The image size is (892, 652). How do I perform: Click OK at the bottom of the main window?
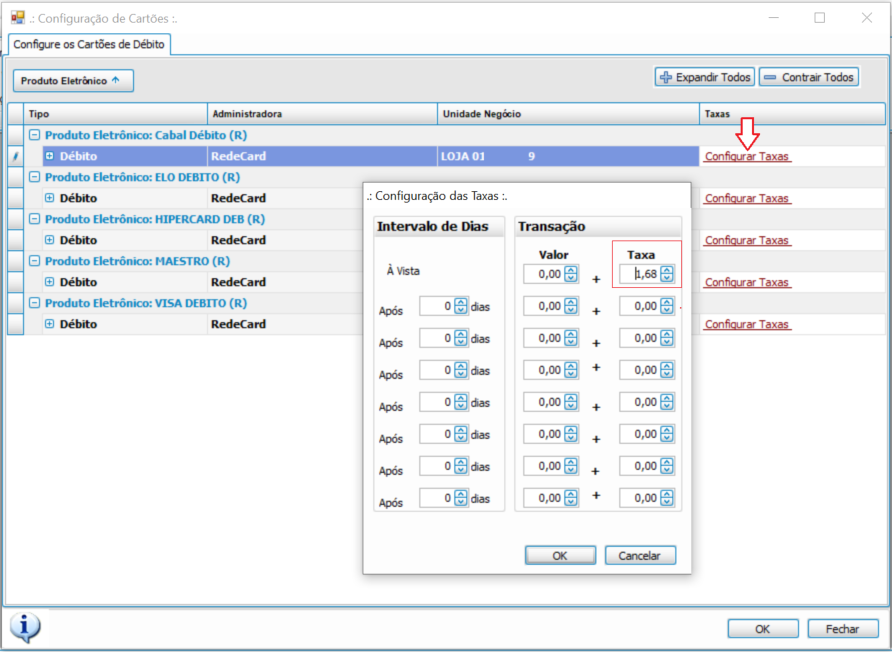pos(763,629)
